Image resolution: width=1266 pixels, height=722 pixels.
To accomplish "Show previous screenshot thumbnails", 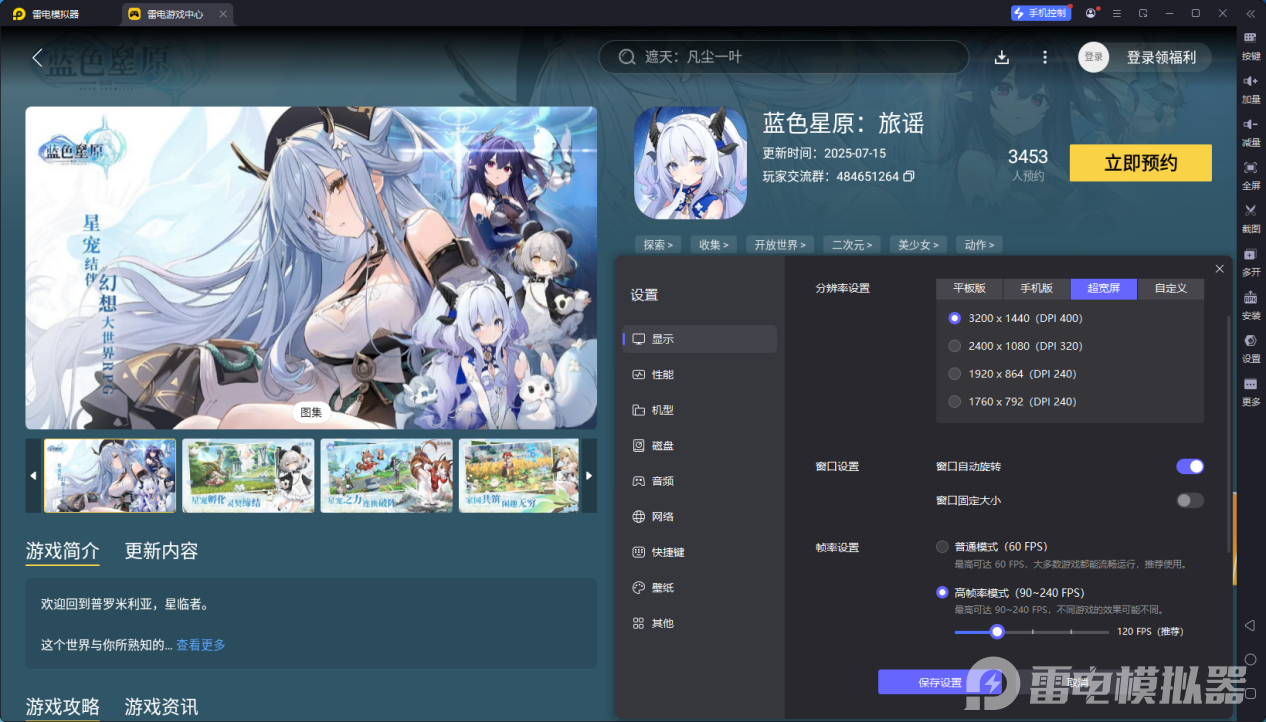I will point(33,475).
